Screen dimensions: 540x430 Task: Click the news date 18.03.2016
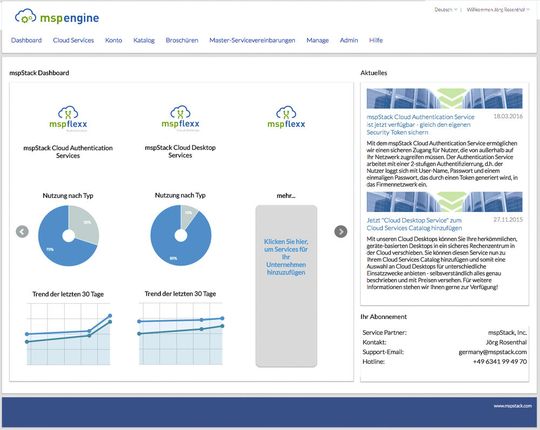[x=508, y=116]
